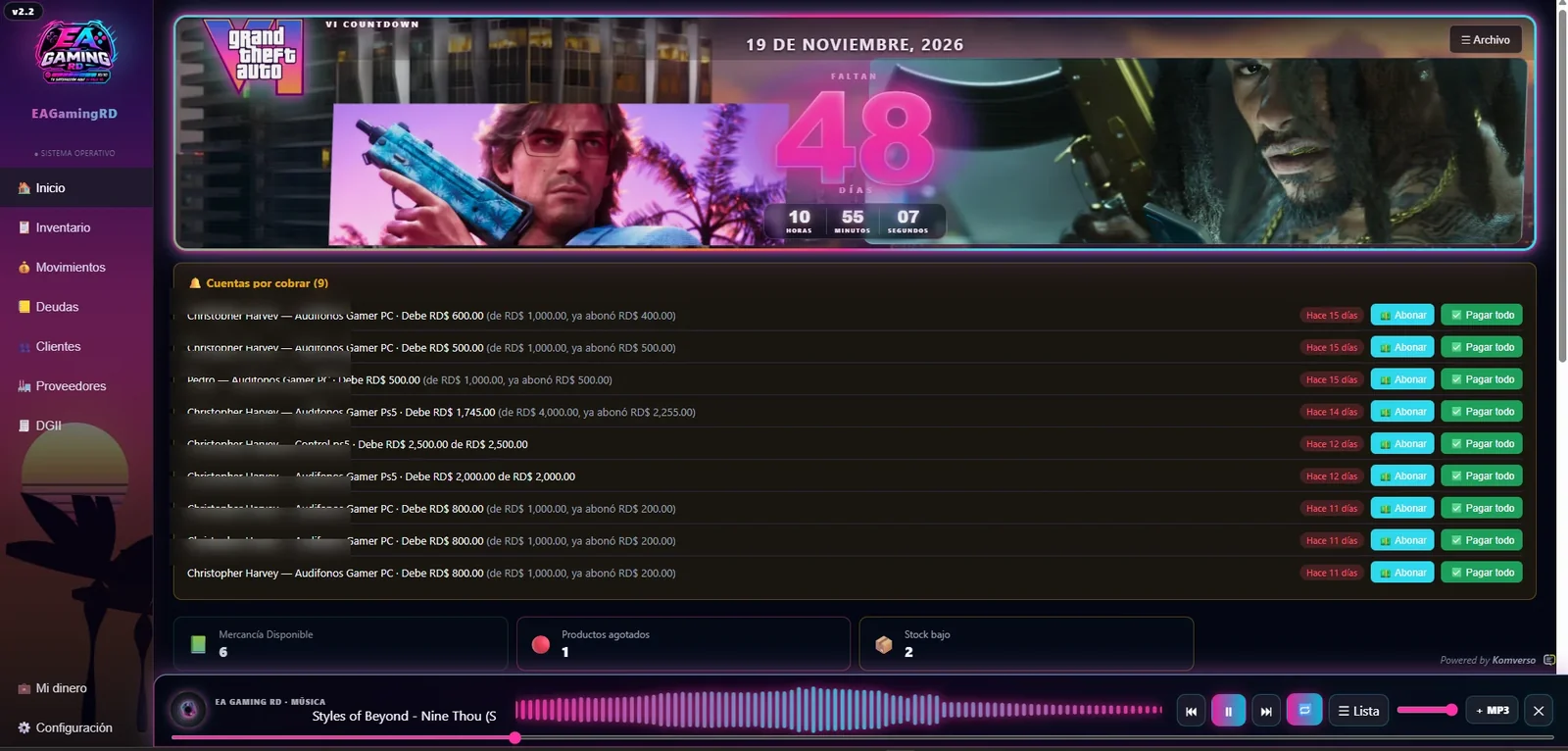Viewport: 1568px width, 751px height.
Task: Seek in the song progress bar
Action: (862, 737)
